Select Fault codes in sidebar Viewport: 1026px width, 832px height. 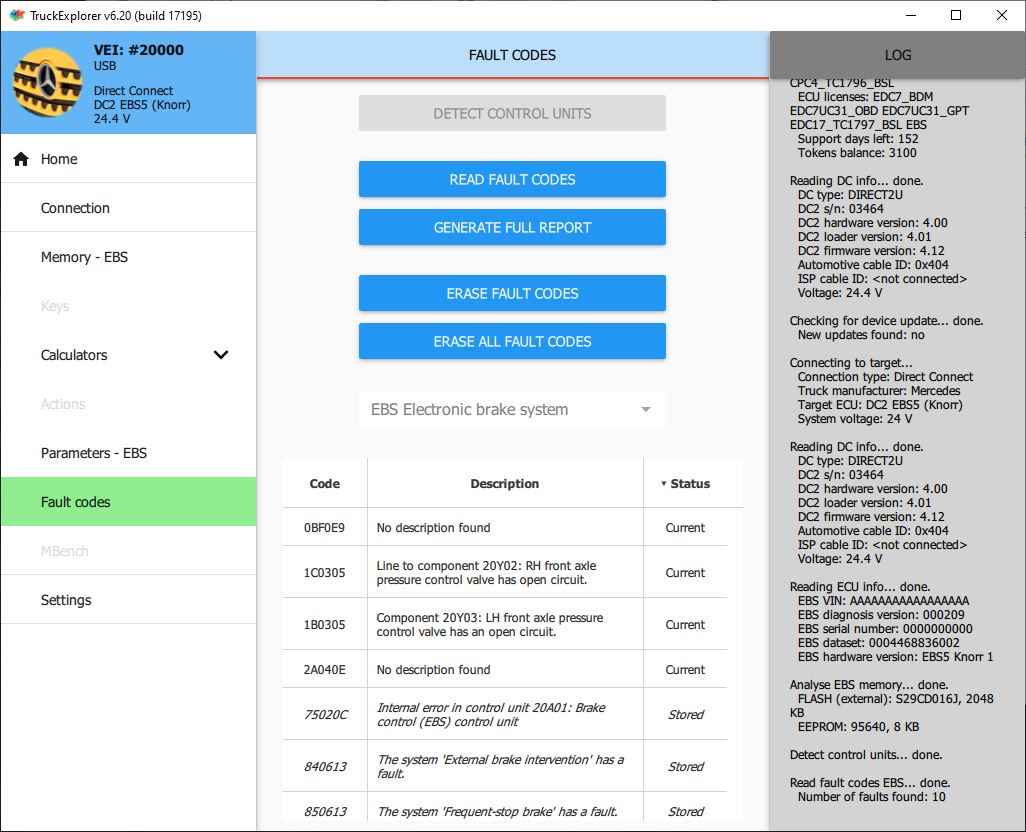[128, 502]
